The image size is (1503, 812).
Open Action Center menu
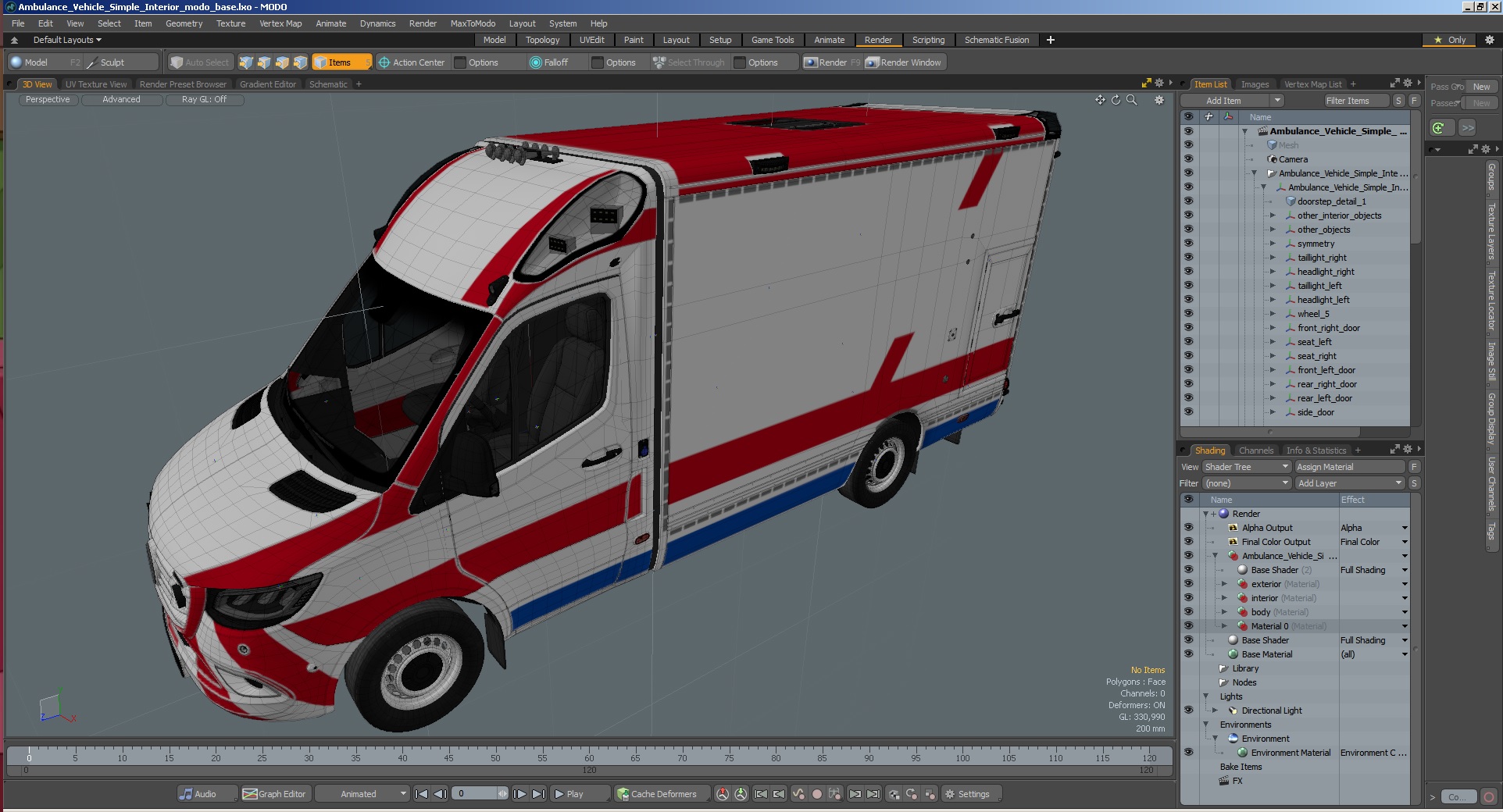pos(412,62)
